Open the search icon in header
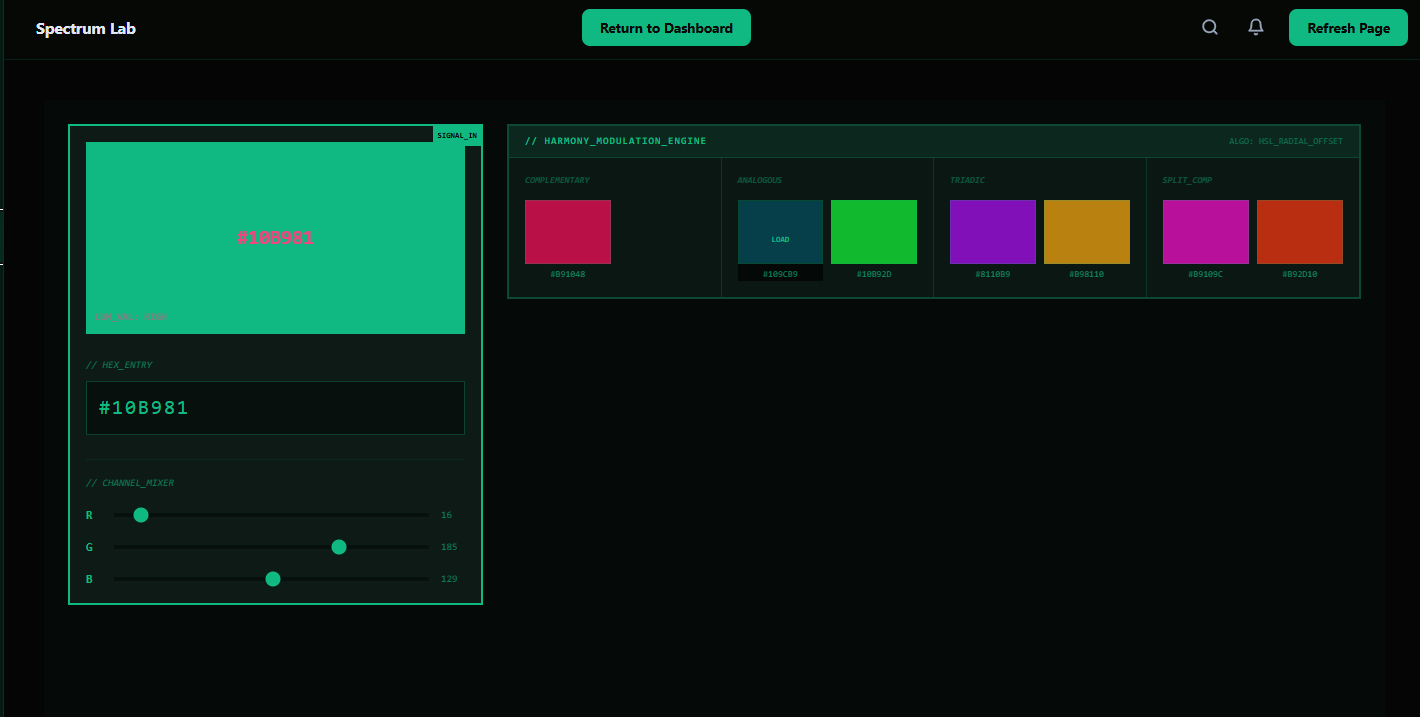1420x717 pixels. click(1210, 28)
